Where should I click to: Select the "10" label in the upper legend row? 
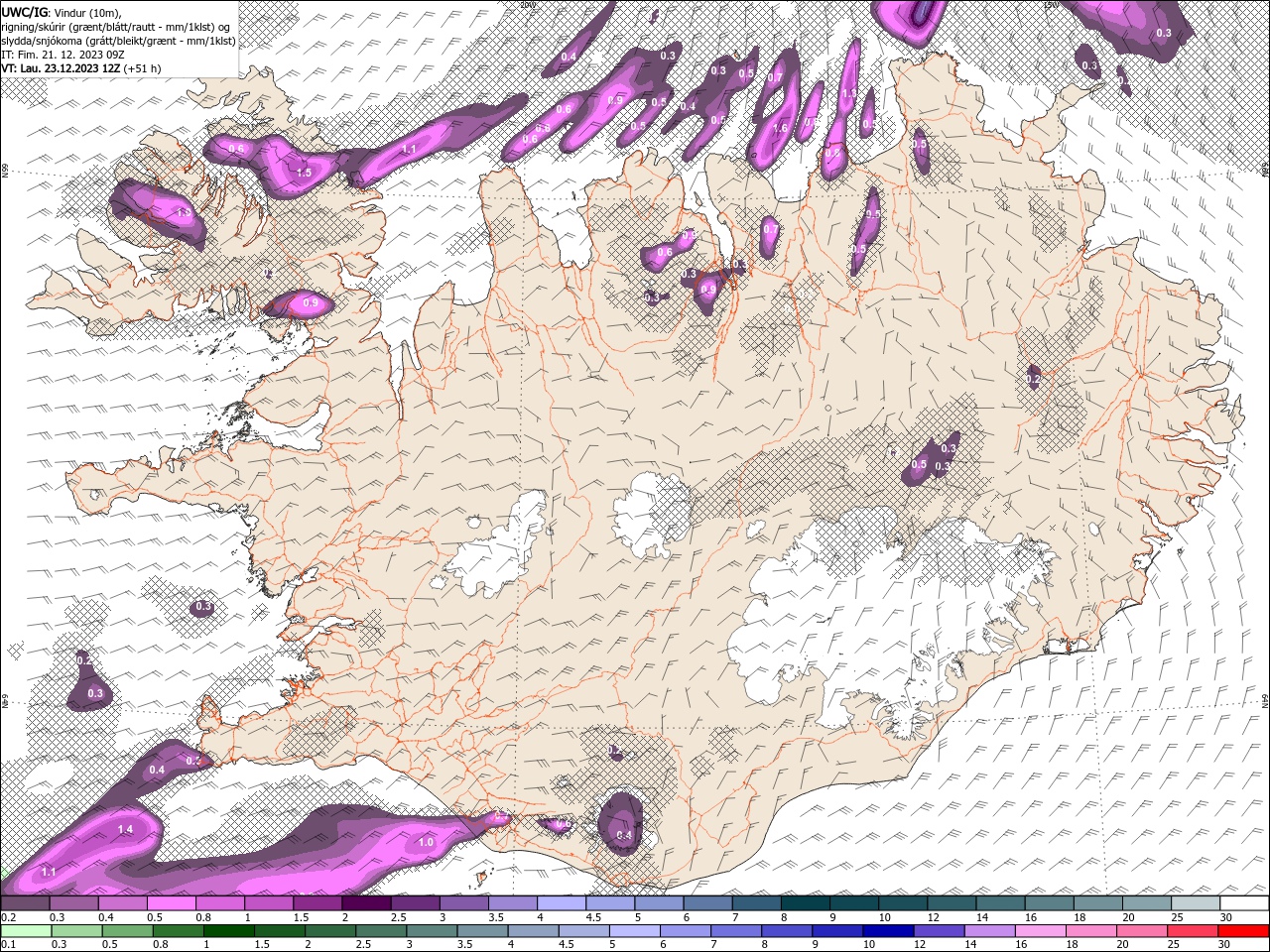click(x=885, y=917)
